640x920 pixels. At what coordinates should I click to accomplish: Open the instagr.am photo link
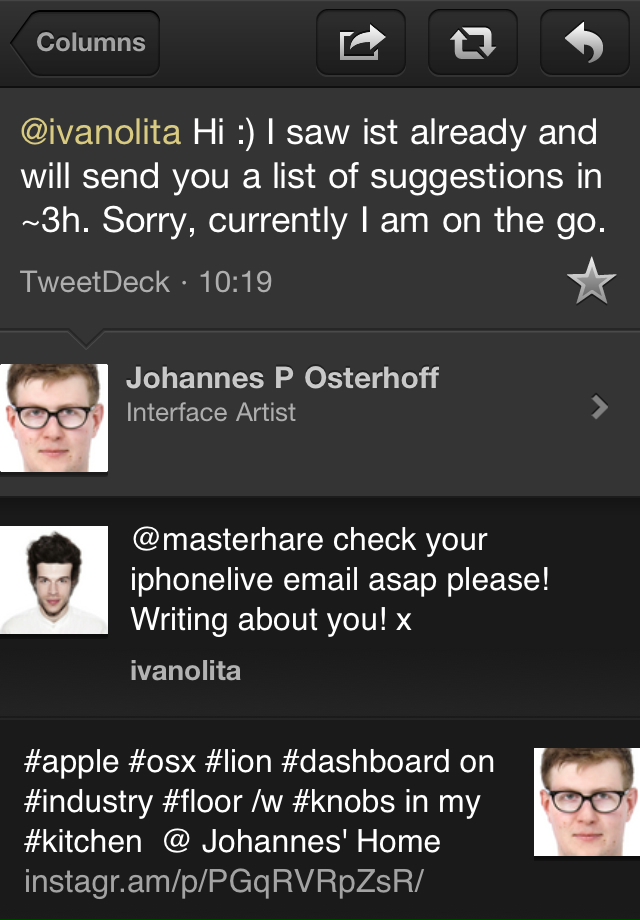pos(224,882)
